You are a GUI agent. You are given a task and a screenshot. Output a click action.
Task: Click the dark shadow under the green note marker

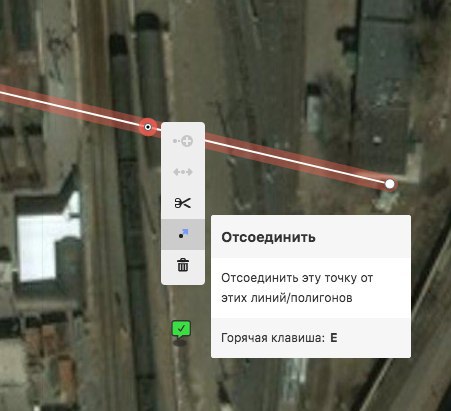(x=180, y=342)
